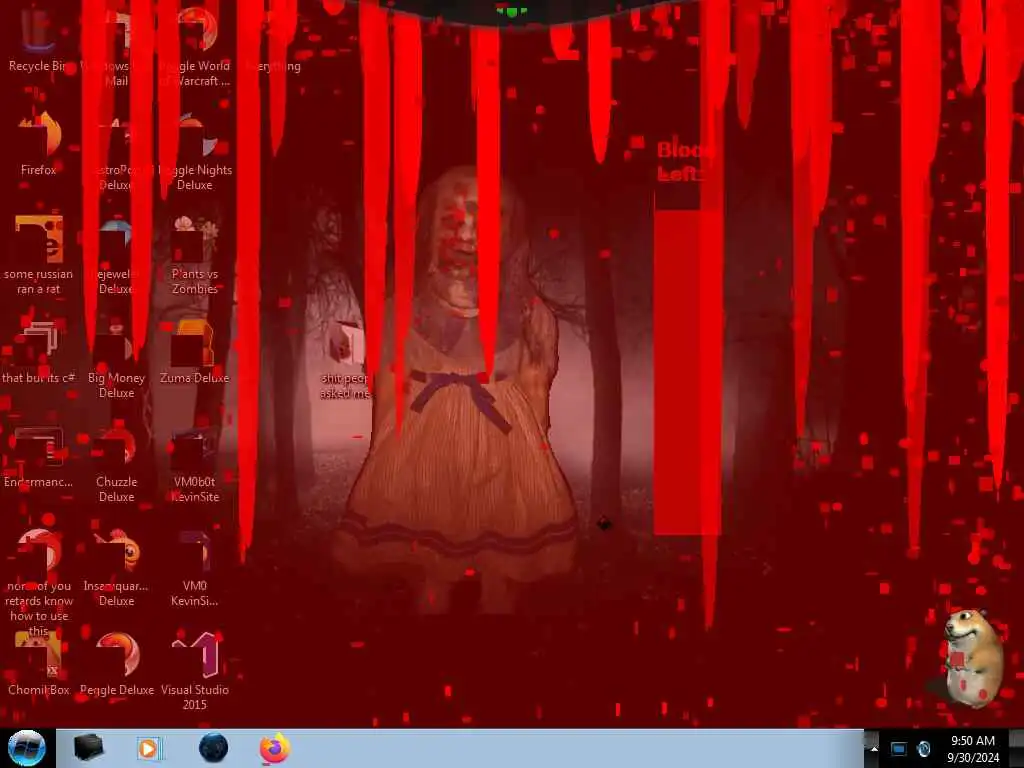Launch Plants vs Zombies shortcut

[x=195, y=256]
